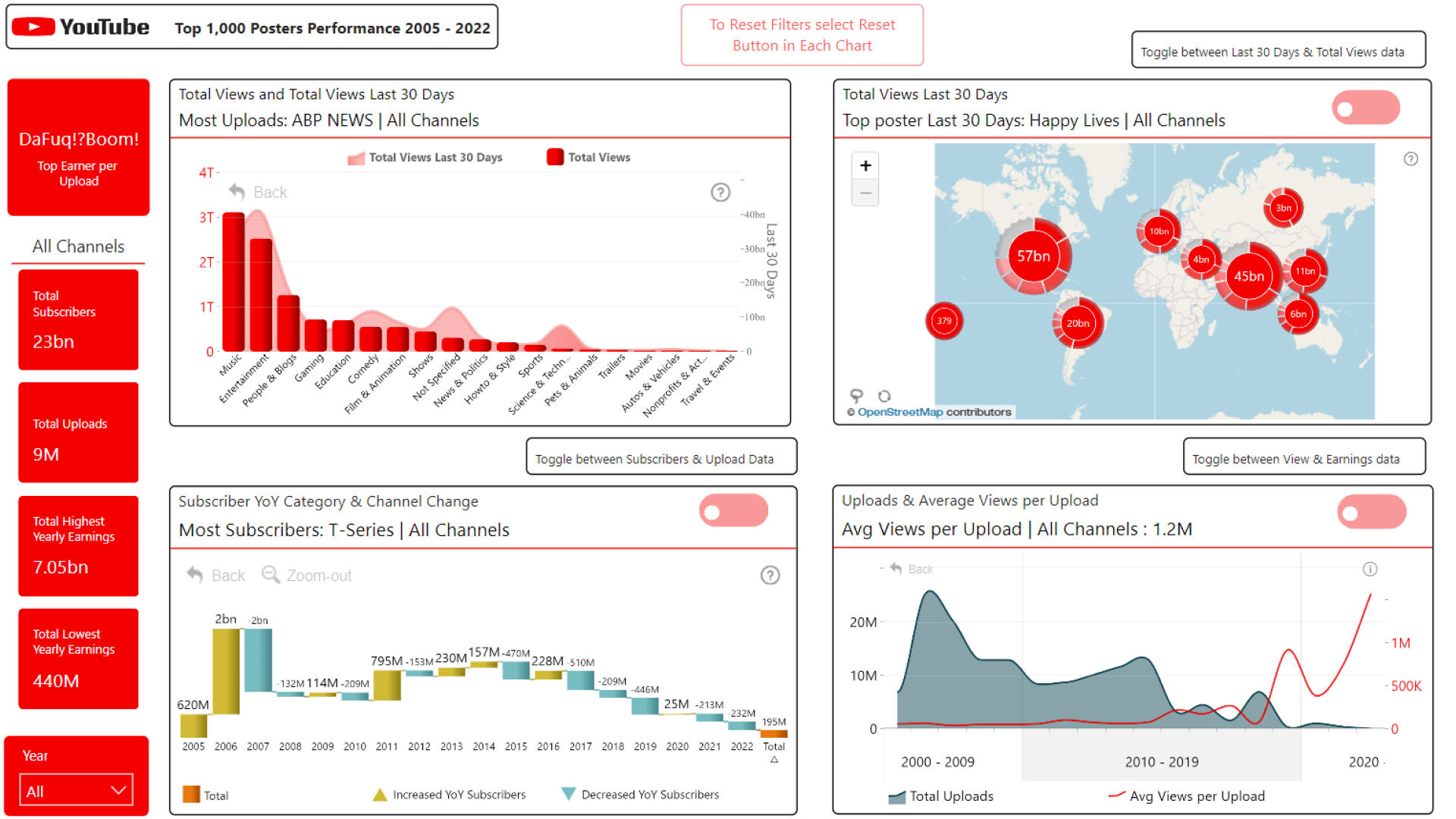Click Avg Views per Upload line legend
This screenshot has width=1456, height=819.
tap(1187, 796)
